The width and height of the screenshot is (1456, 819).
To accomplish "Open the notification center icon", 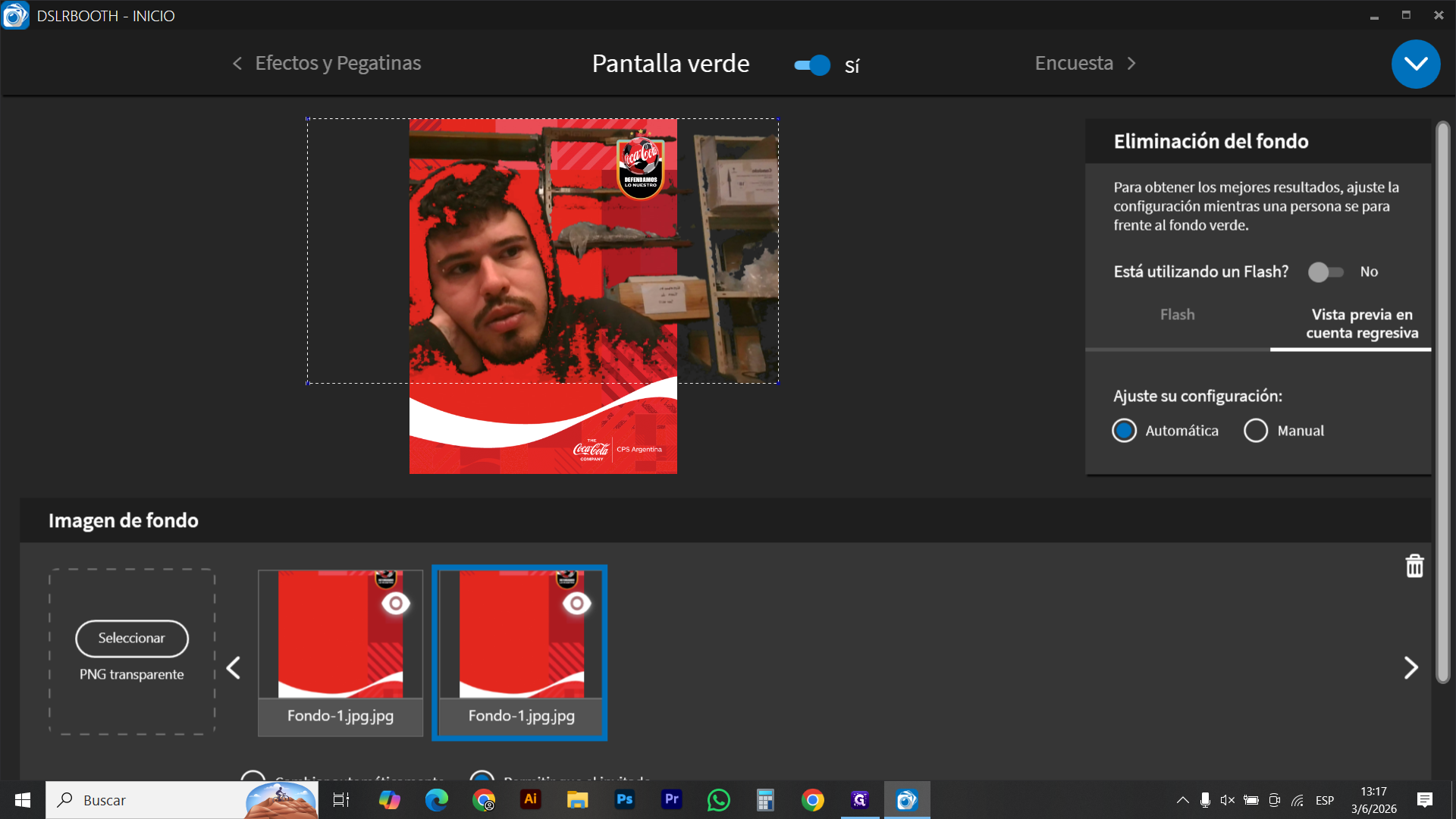I will pyautogui.click(x=1425, y=800).
